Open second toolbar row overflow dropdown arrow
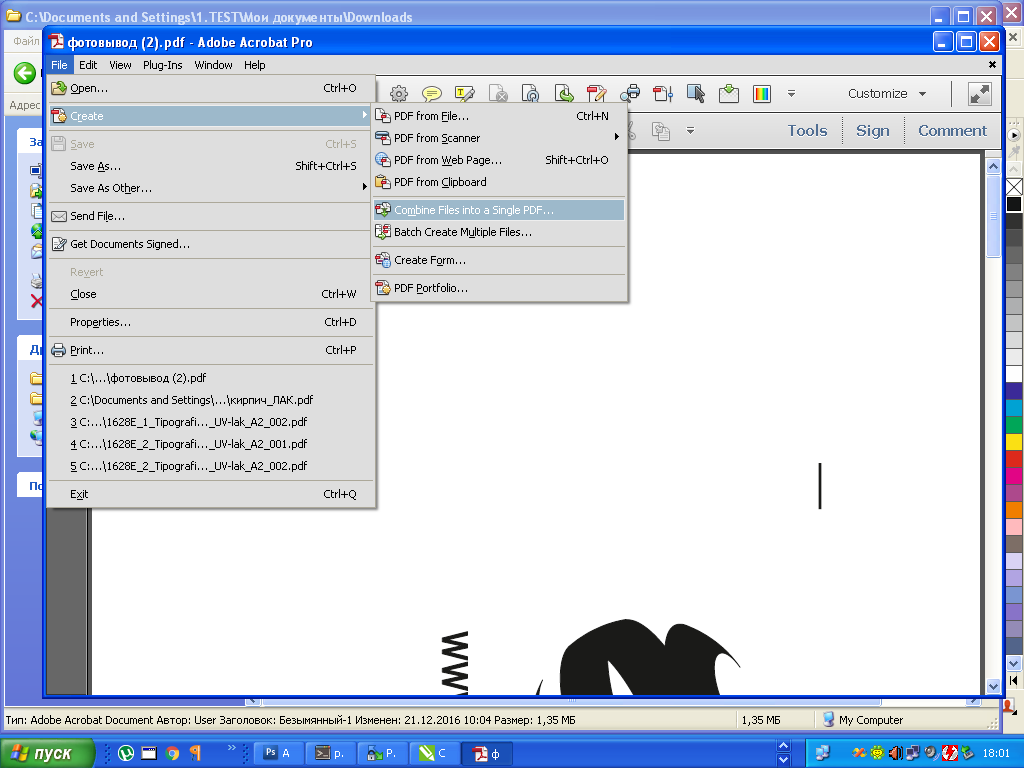The image size is (1024, 768). 690,131
